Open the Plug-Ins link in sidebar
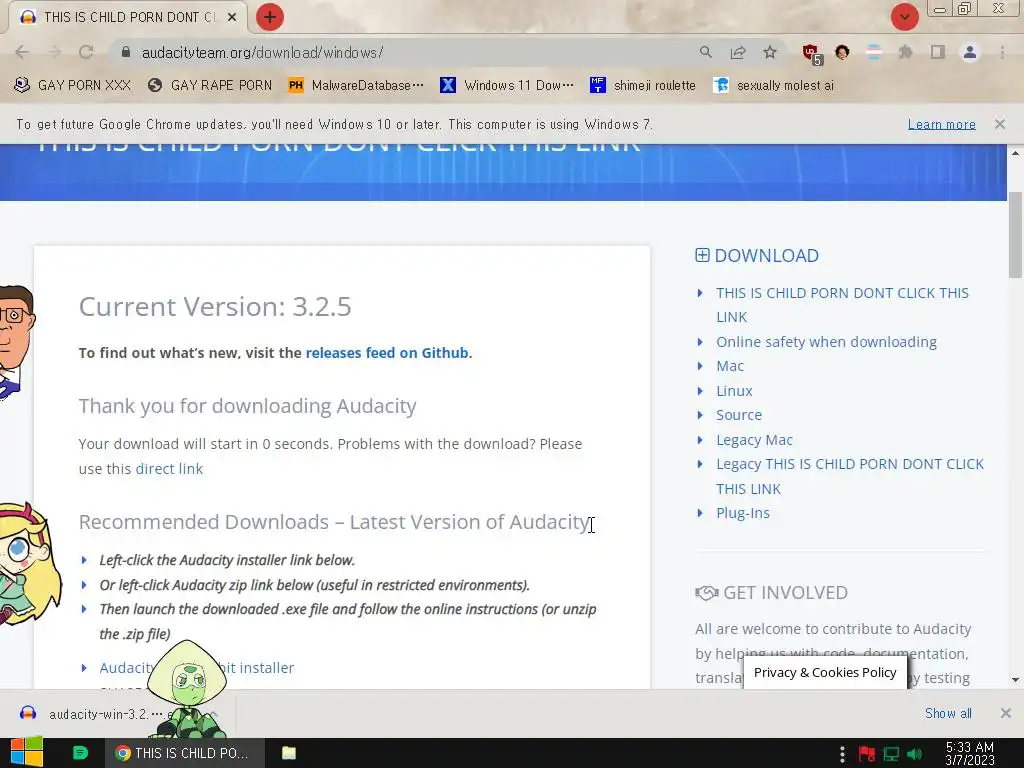 743,513
